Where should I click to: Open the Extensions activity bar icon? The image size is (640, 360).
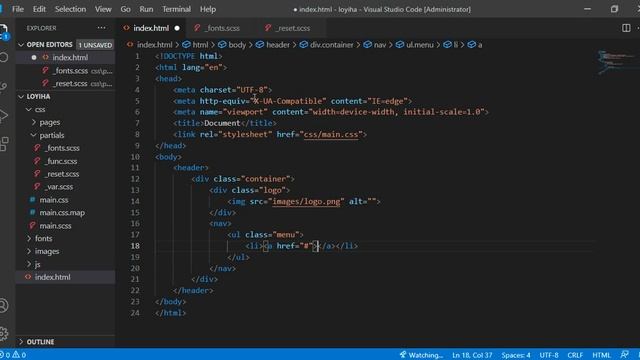click(x=4, y=144)
